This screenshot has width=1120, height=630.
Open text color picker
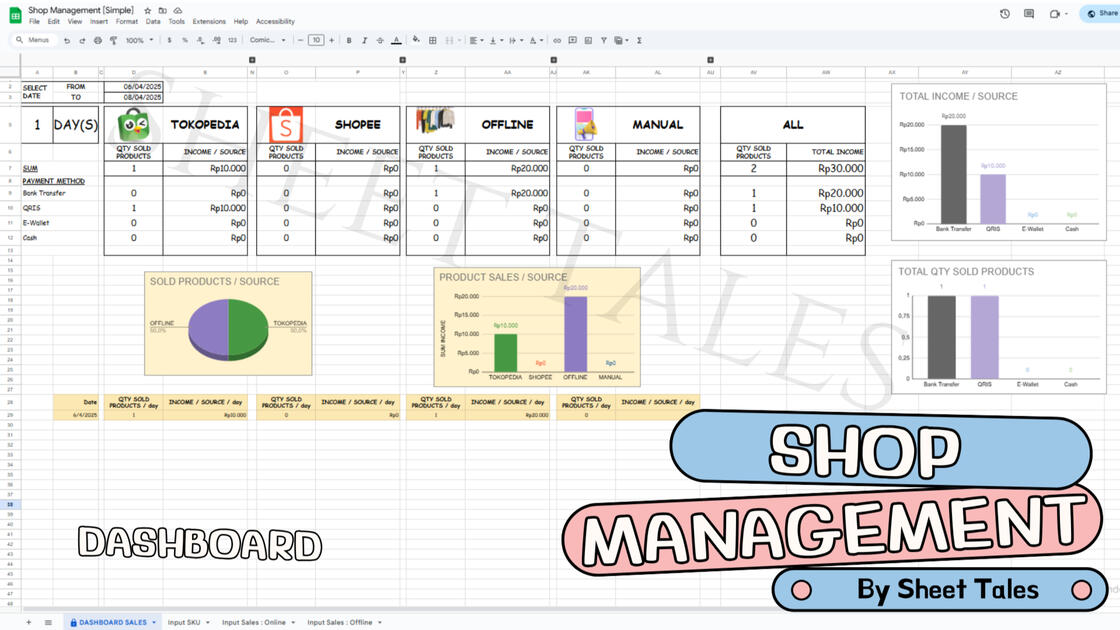click(x=396, y=41)
